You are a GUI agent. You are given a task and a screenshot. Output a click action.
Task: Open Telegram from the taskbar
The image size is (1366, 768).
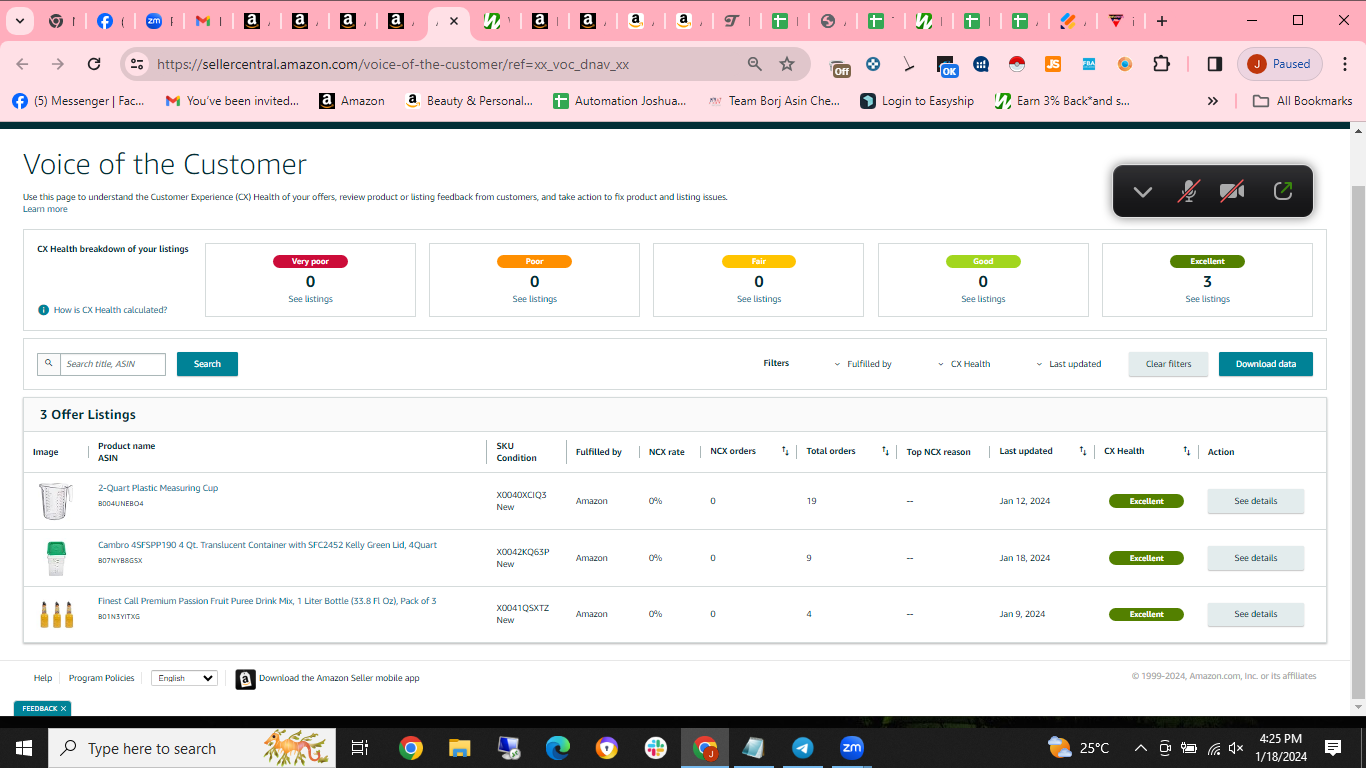coord(802,748)
